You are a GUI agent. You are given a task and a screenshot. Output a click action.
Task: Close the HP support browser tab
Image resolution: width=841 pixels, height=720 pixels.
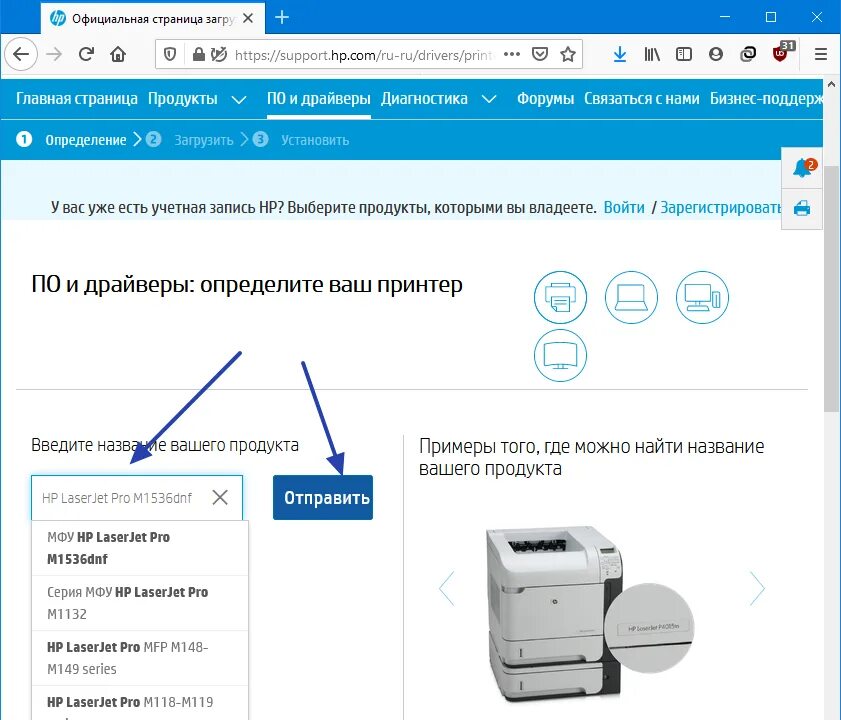pos(248,18)
